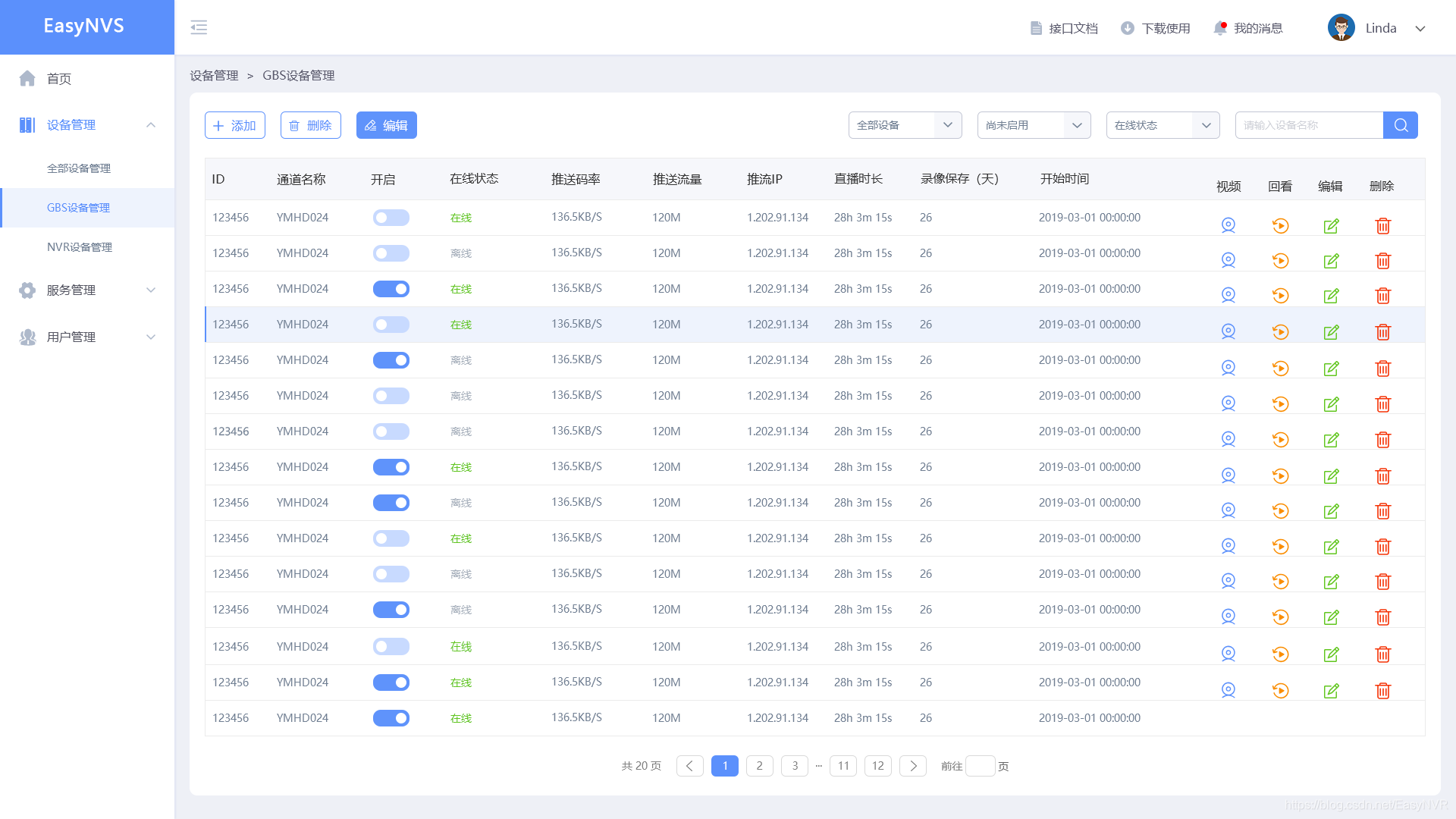
Task: Open the 尚未启用 dropdown filter
Action: tap(1034, 125)
